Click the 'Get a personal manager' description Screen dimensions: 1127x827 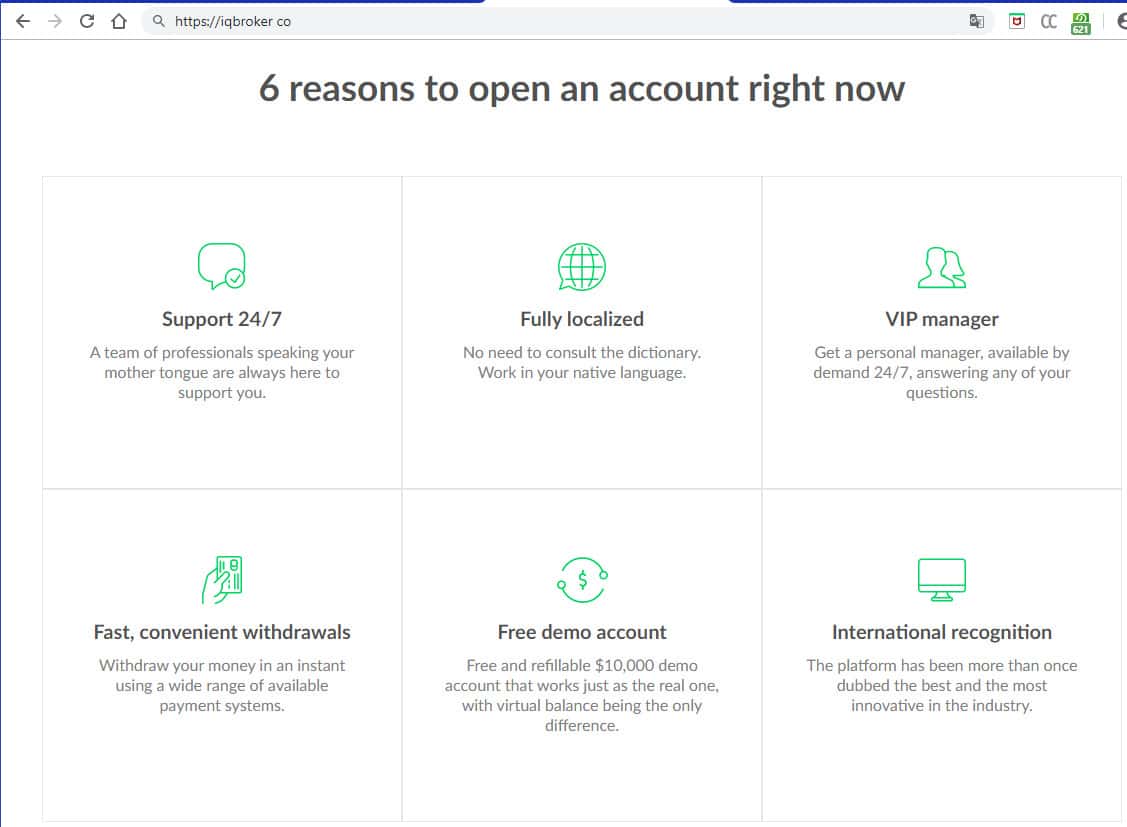coord(942,372)
